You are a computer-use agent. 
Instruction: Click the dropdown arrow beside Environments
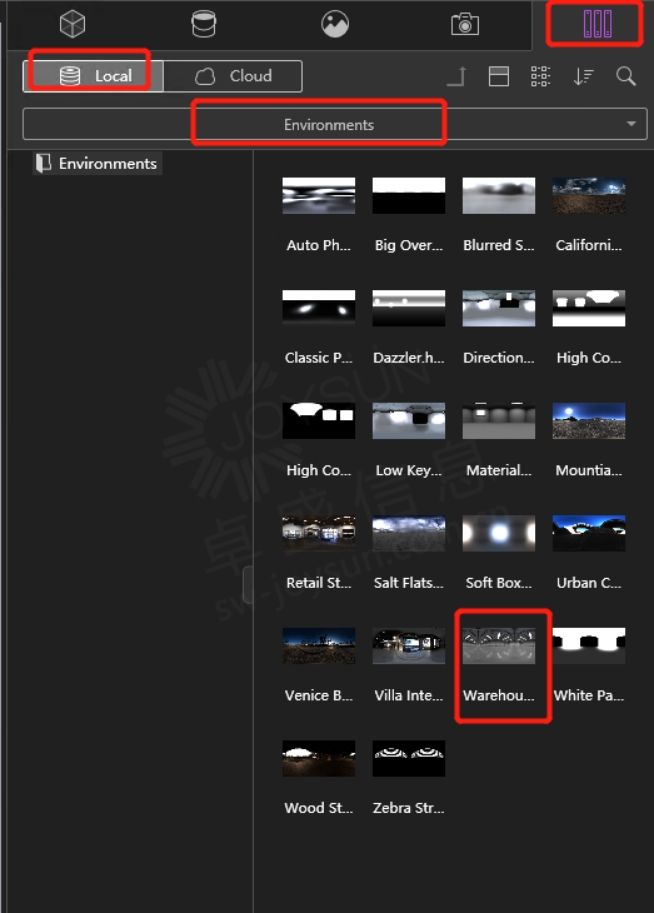(x=631, y=124)
